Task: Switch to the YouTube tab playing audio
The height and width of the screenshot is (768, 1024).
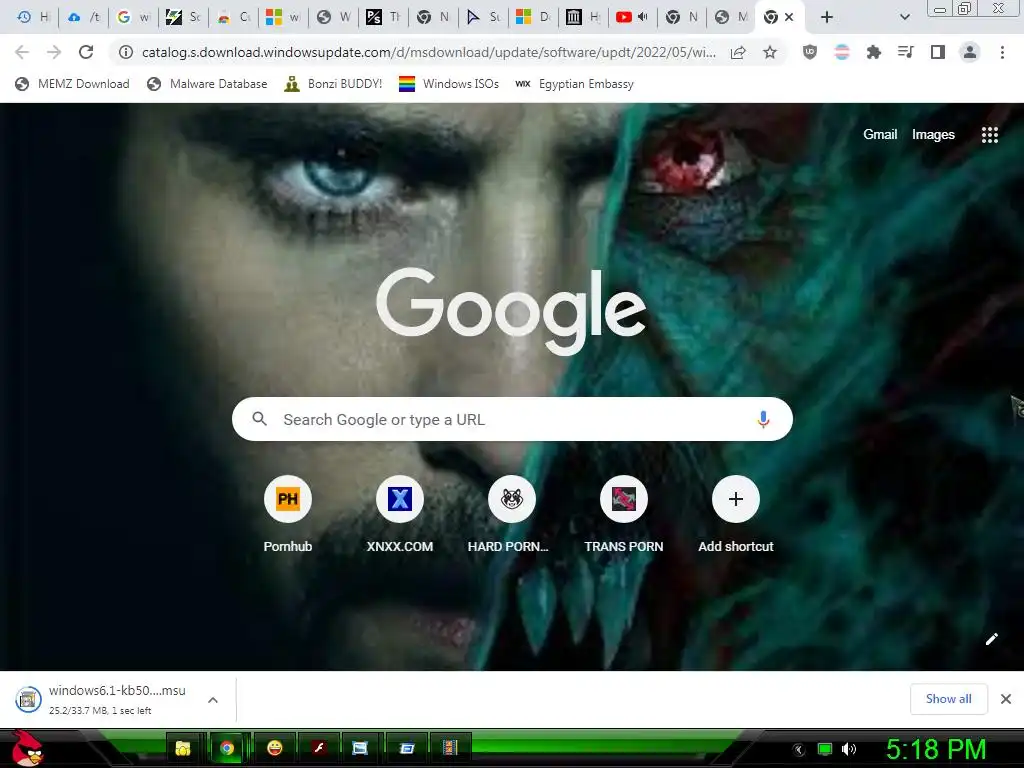Action: click(632, 17)
